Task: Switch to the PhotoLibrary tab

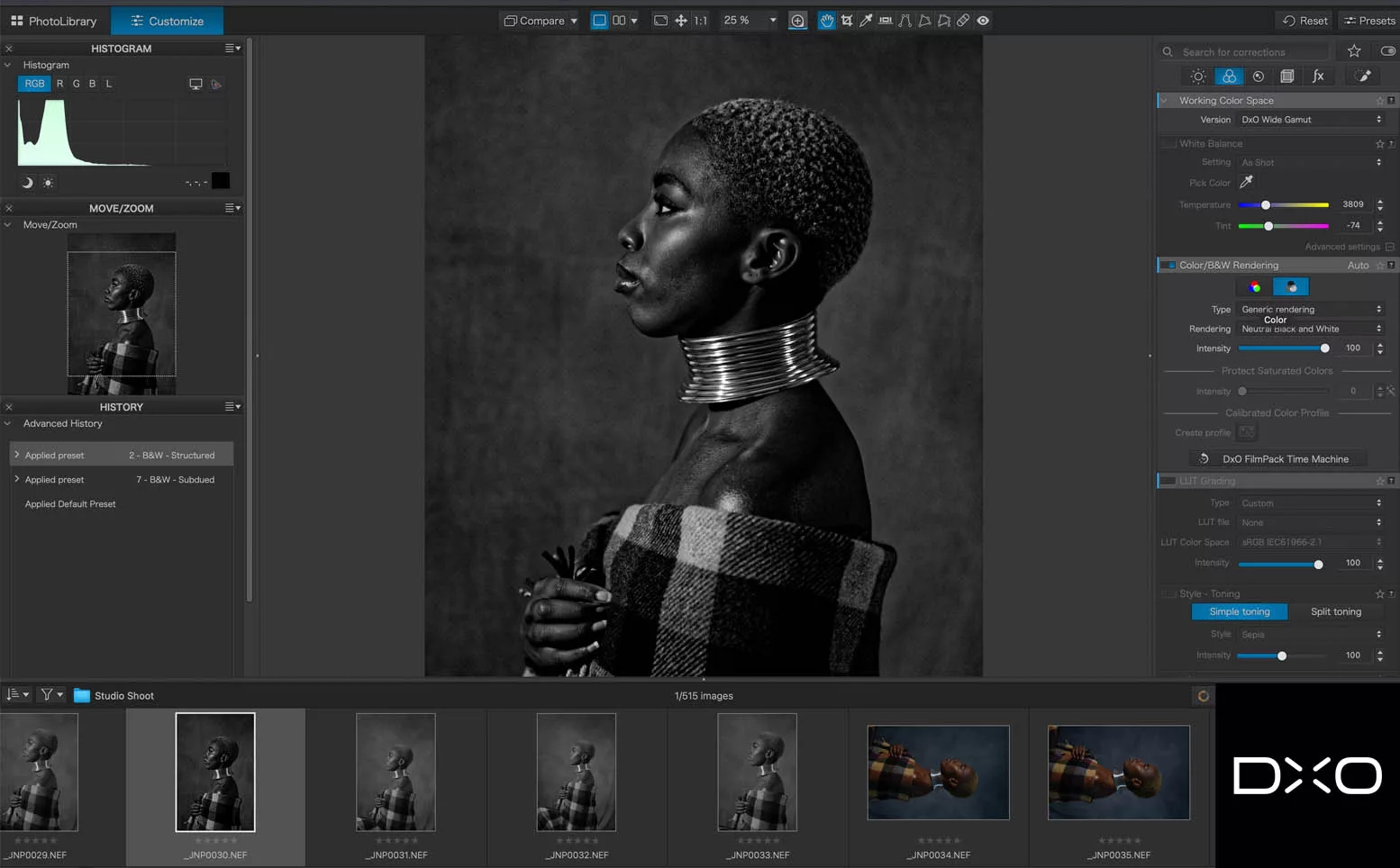Action: 54,21
